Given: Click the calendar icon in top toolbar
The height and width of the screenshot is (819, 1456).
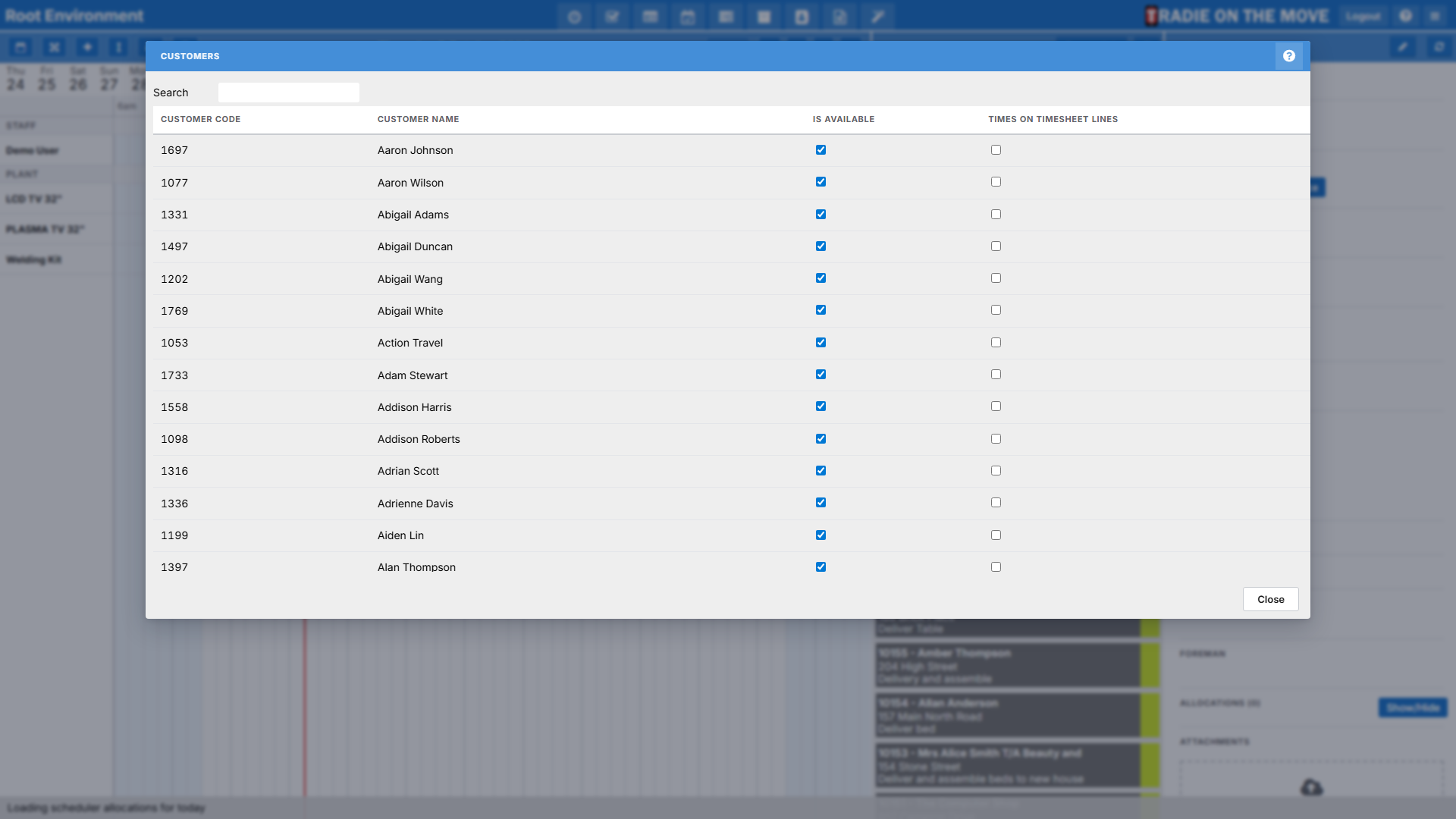Looking at the screenshot, I should [688, 17].
